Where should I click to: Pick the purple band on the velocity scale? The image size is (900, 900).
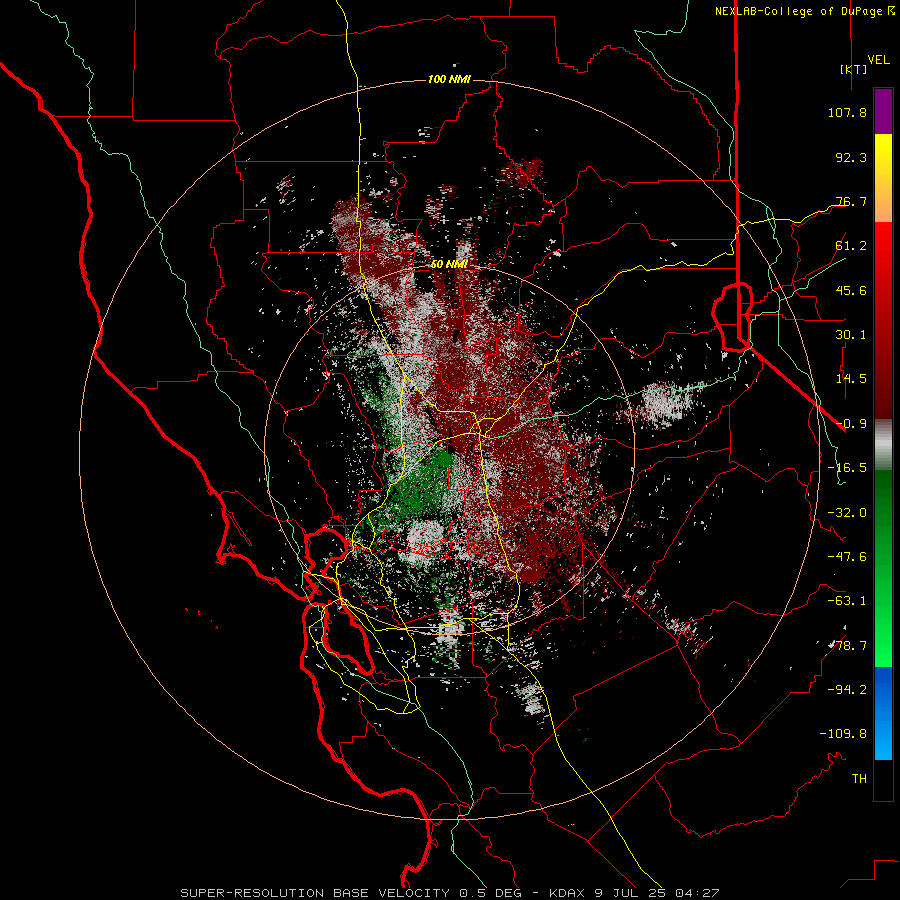(883, 111)
